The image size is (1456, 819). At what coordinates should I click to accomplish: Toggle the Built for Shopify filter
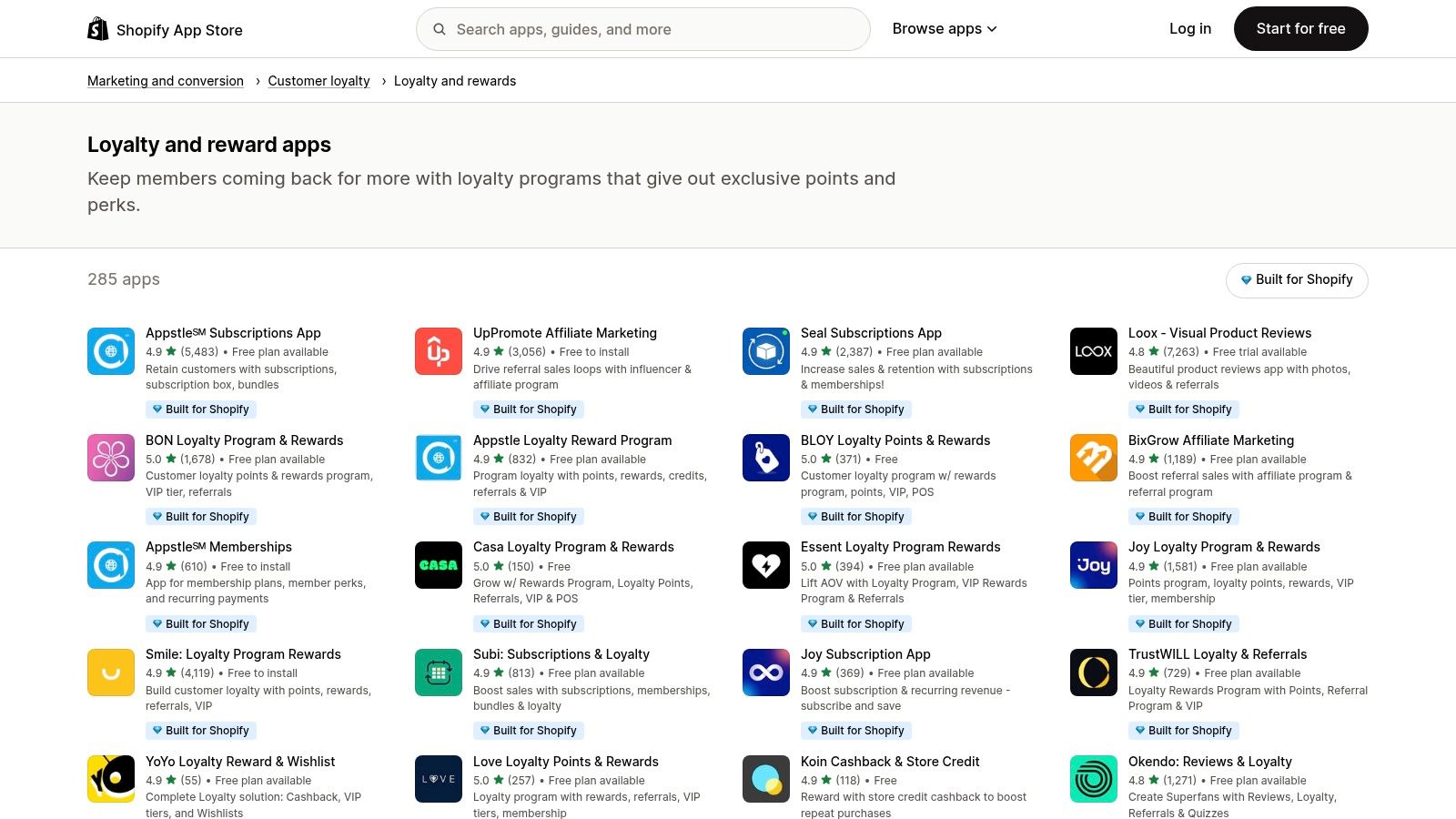click(x=1296, y=279)
